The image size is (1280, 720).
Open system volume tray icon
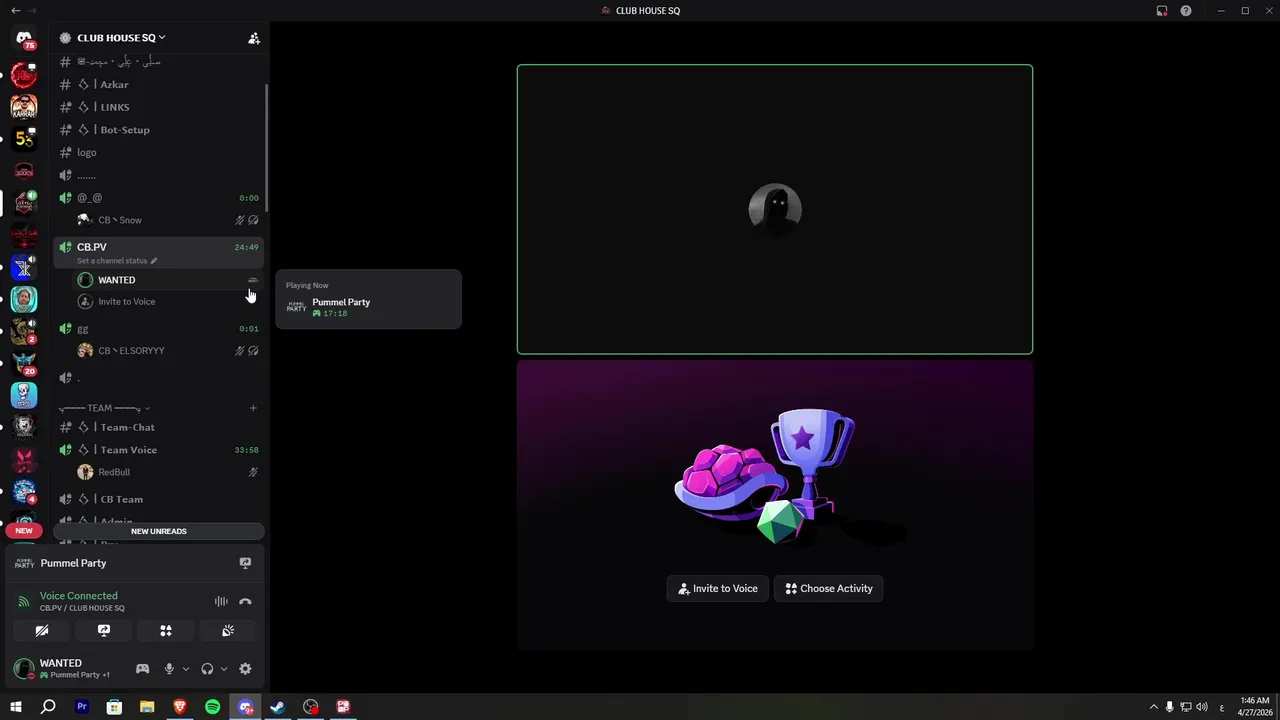1202,707
